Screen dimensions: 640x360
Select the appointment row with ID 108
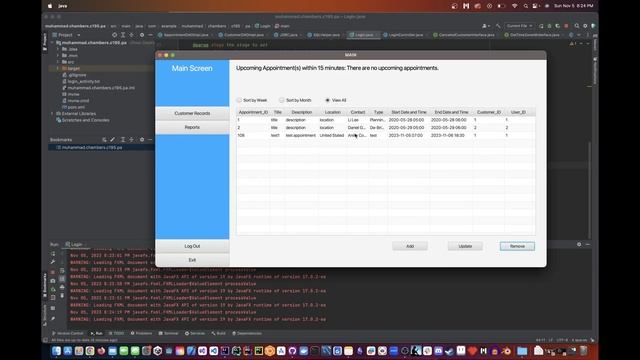386,135
